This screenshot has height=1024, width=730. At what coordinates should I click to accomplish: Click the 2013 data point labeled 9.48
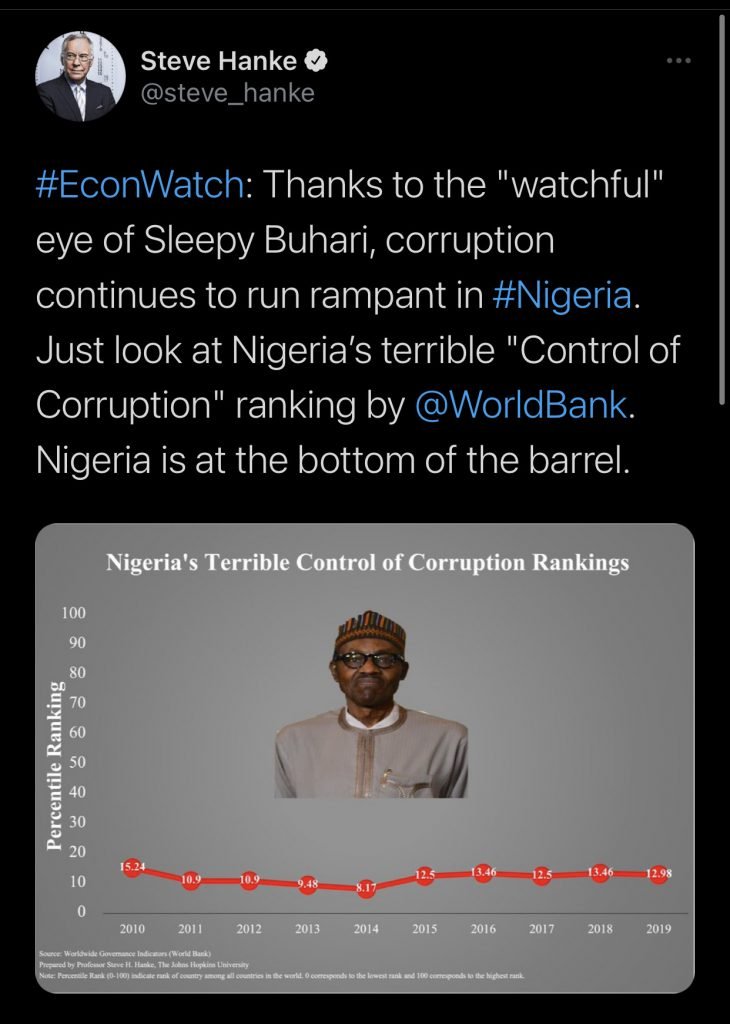click(308, 884)
